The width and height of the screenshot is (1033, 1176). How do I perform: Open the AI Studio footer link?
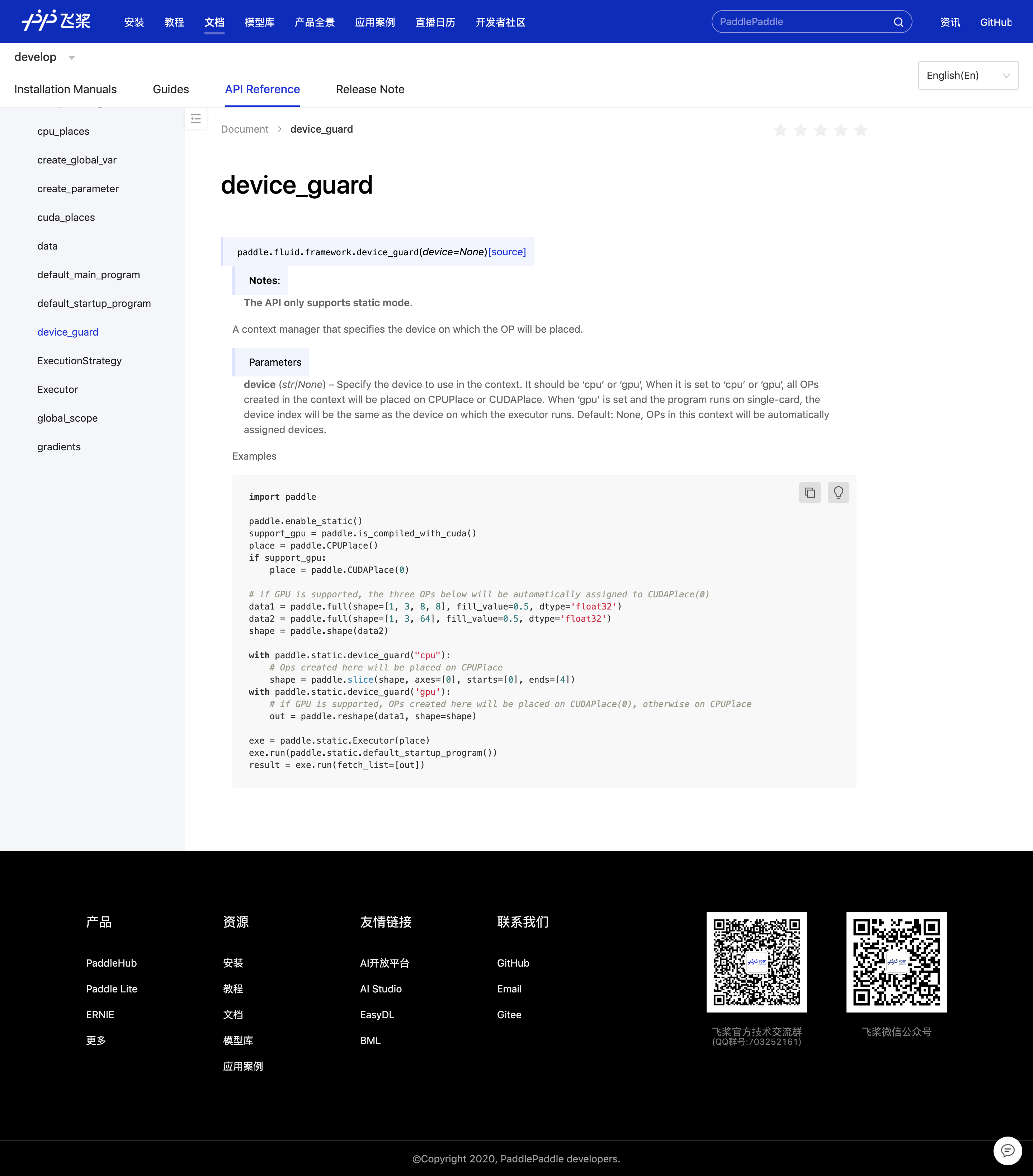(381, 988)
